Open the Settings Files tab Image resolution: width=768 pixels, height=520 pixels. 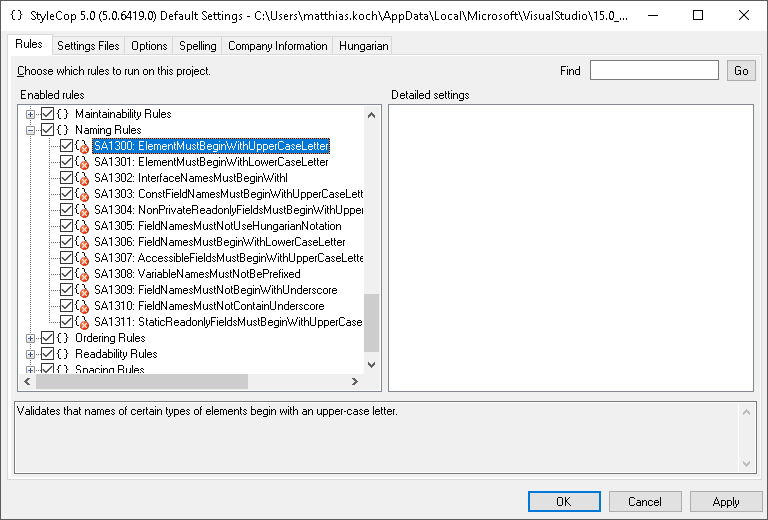pos(88,46)
